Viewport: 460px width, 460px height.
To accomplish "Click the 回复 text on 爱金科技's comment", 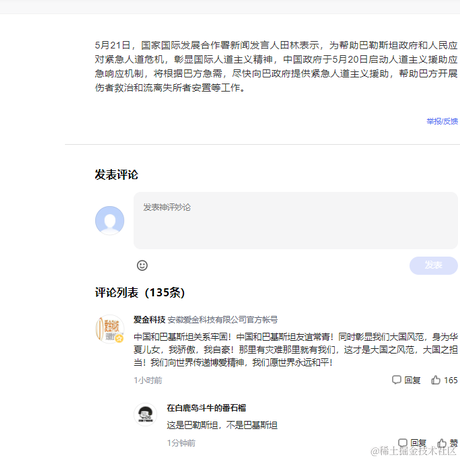I will (x=412, y=380).
